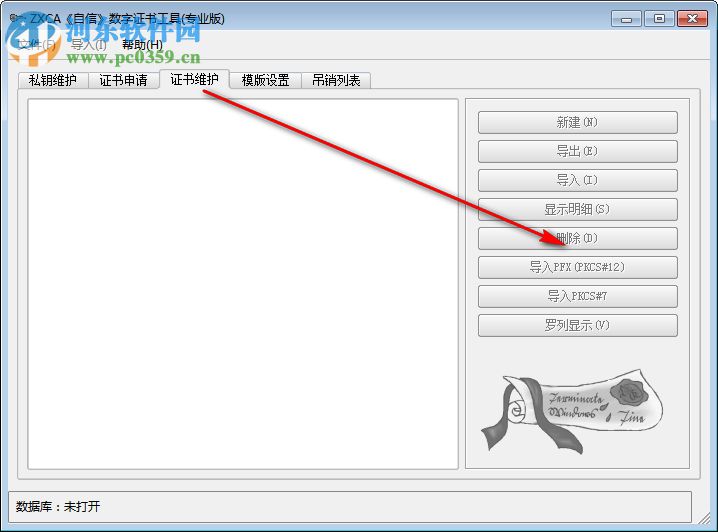
Task: Close the ZXCA window
Action: pos(692,19)
